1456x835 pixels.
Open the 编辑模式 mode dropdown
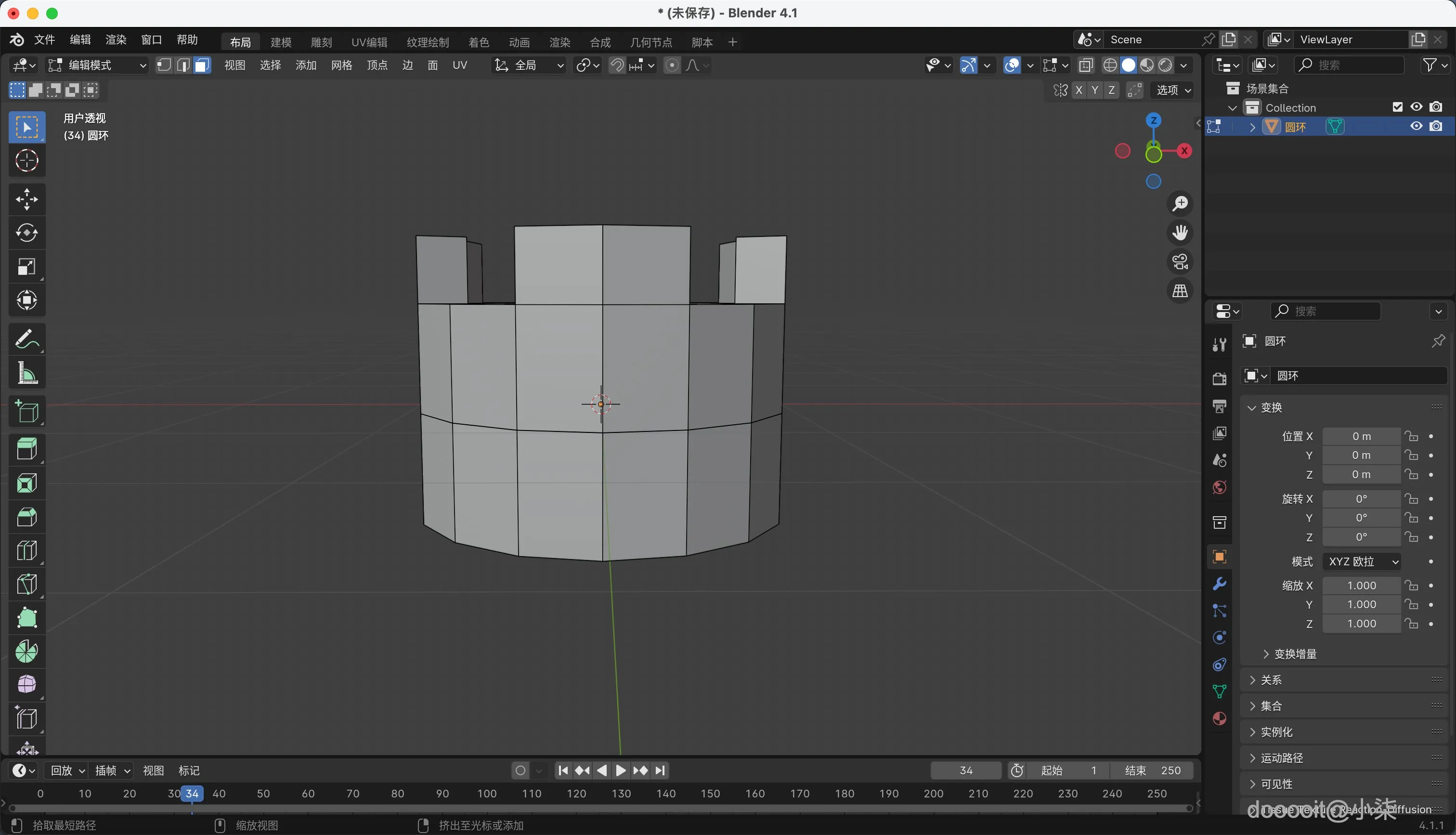(x=97, y=65)
